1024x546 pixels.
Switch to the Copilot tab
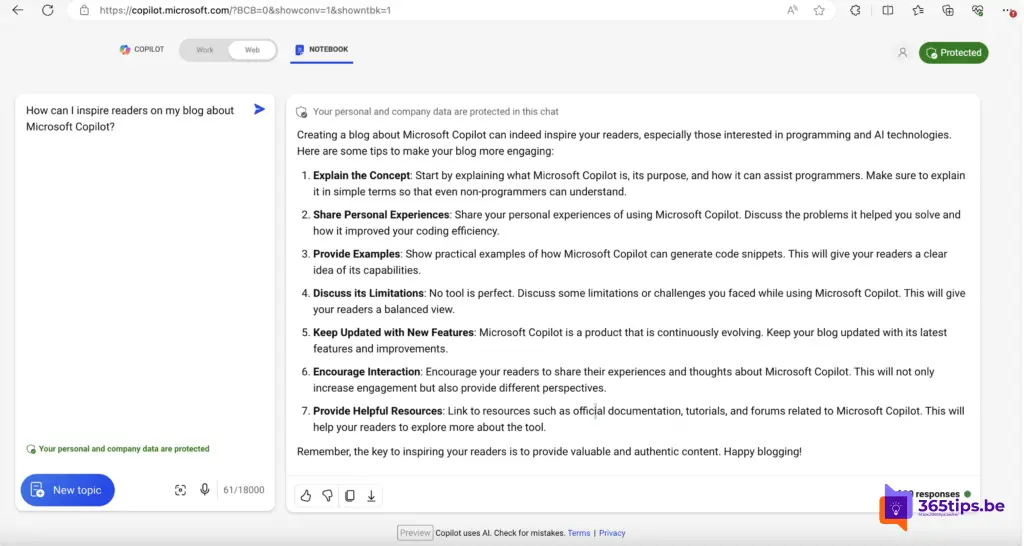tap(142, 49)
